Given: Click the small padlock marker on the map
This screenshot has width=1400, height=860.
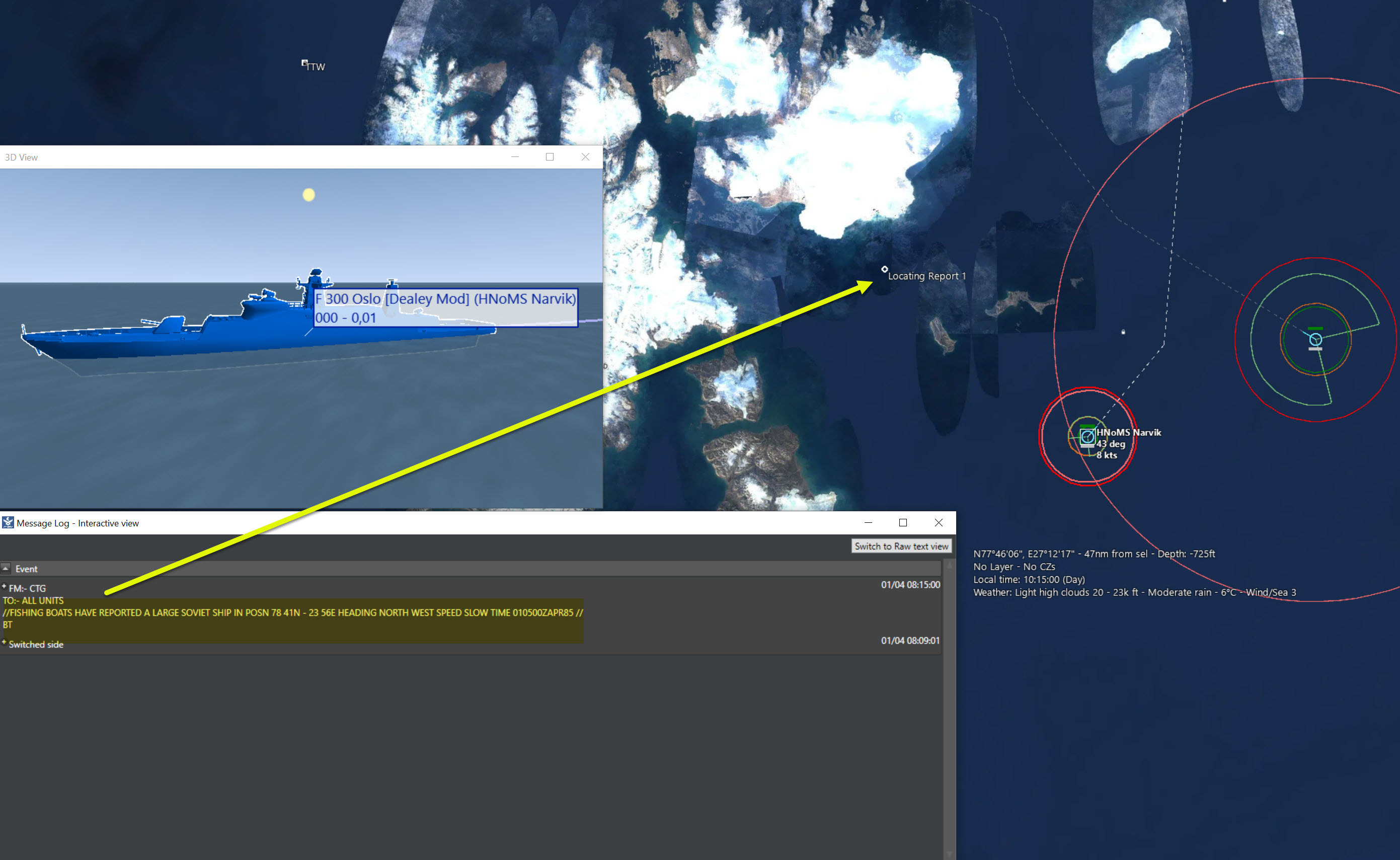Looking at the screenshot, I should [x=1123, y=332].
